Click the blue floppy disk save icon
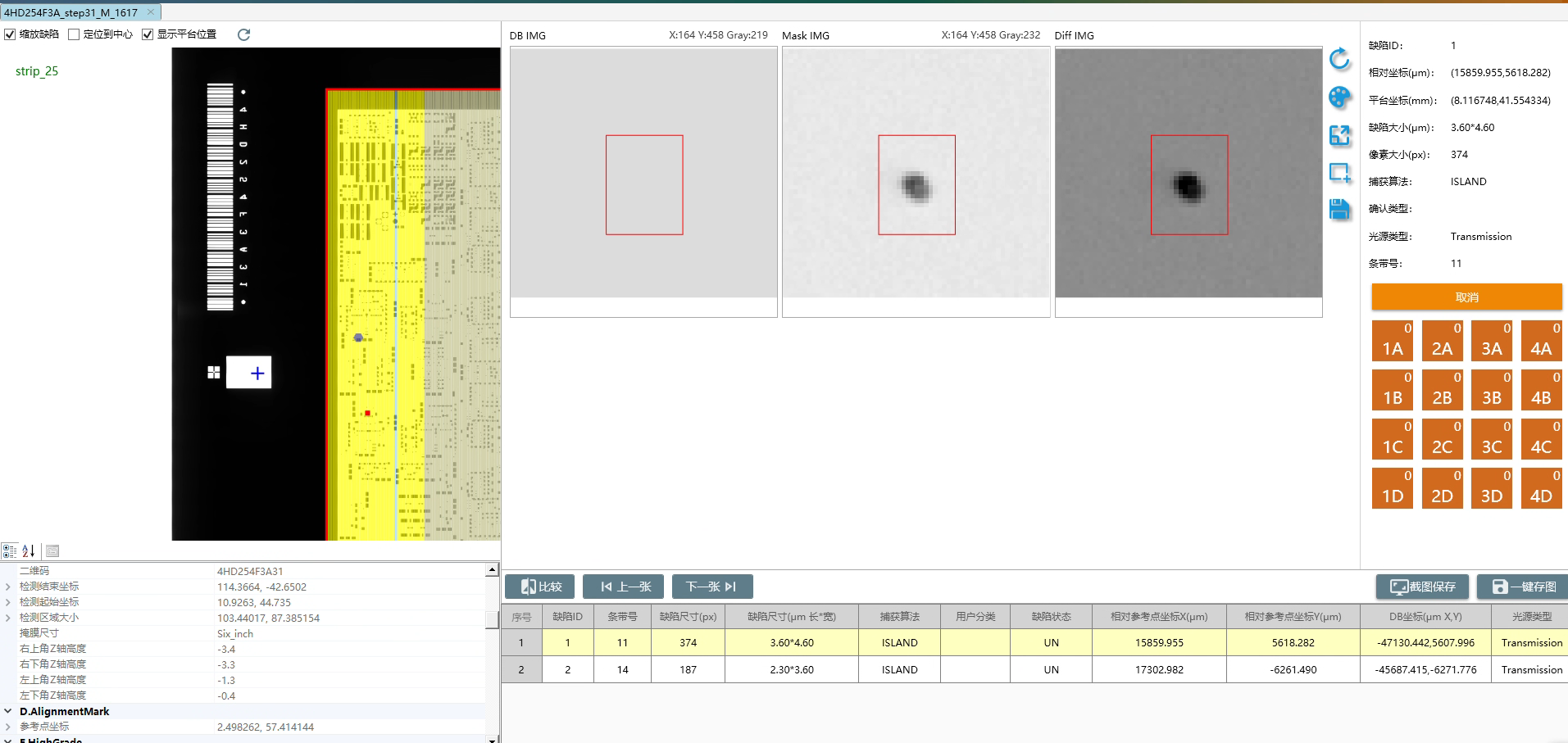 [x=1339, y=210]
